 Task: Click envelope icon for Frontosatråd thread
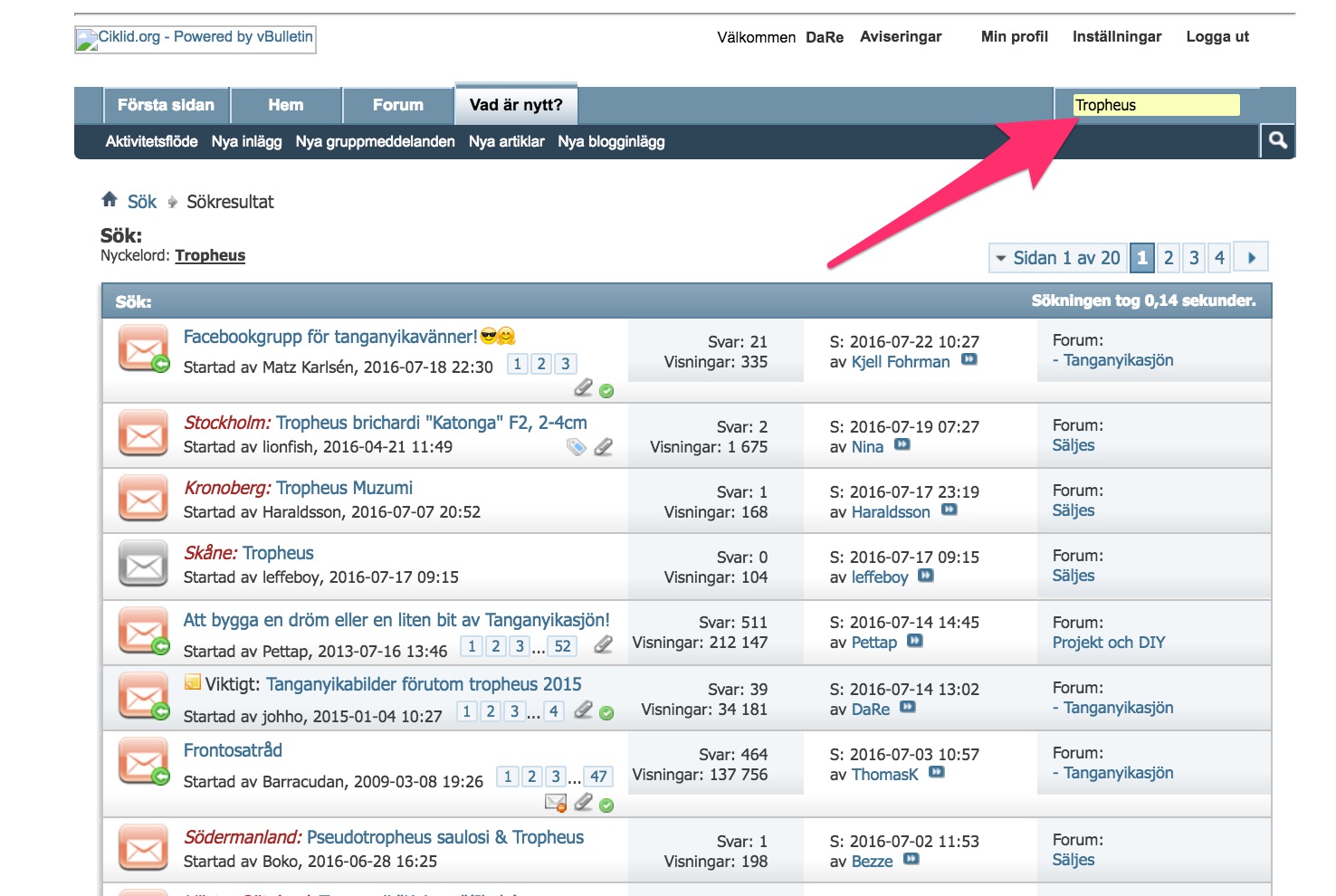pyautogui.click(x=144, y=761)
